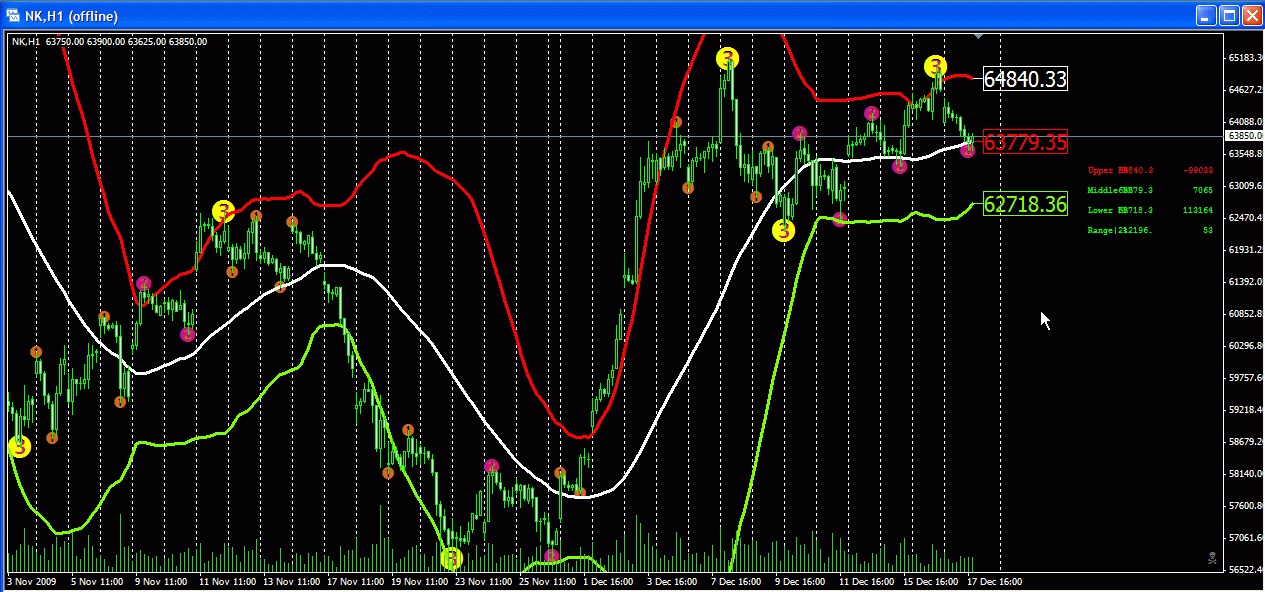Select the yellow 3 marker below 9 Dec candles

pos(783,230)
